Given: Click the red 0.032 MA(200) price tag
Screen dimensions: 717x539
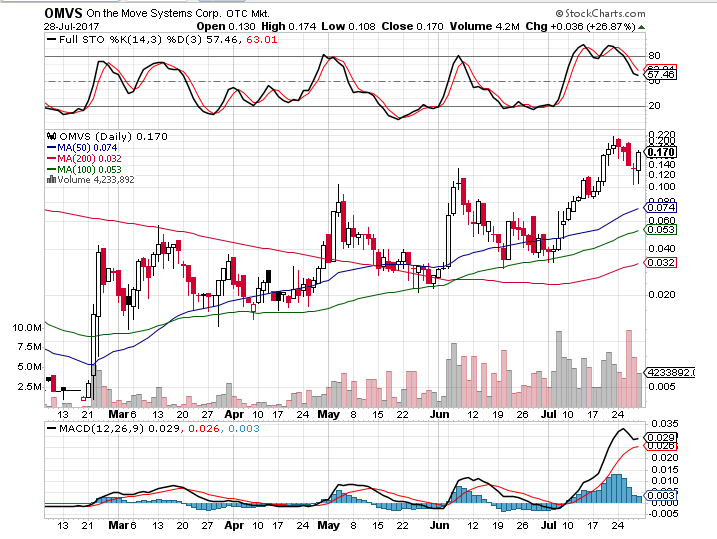Looking at the screenshot, I should coord(661,262).
